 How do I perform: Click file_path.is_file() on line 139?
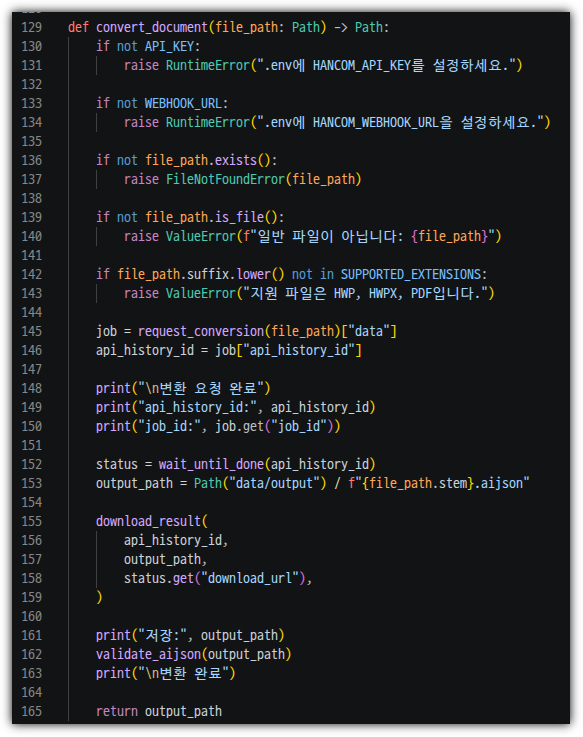211,217
